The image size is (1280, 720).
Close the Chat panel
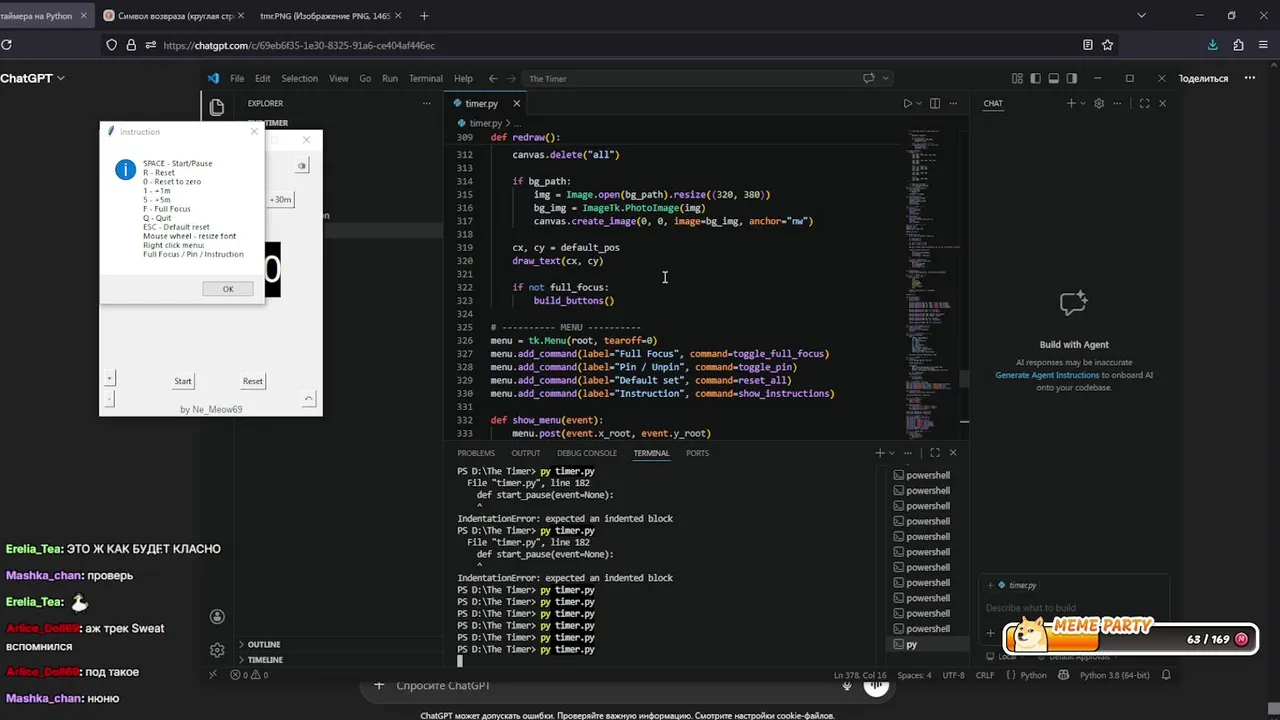(x=1162, y=103)
